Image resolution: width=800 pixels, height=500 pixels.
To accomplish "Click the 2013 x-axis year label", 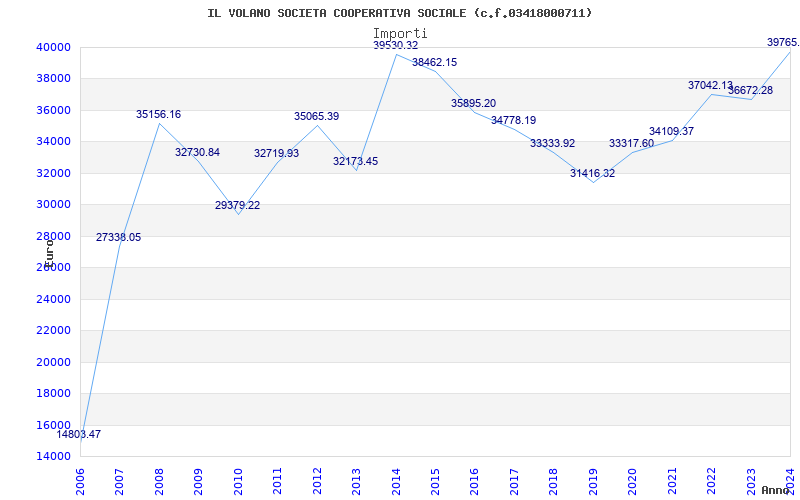I will [356, 482].
